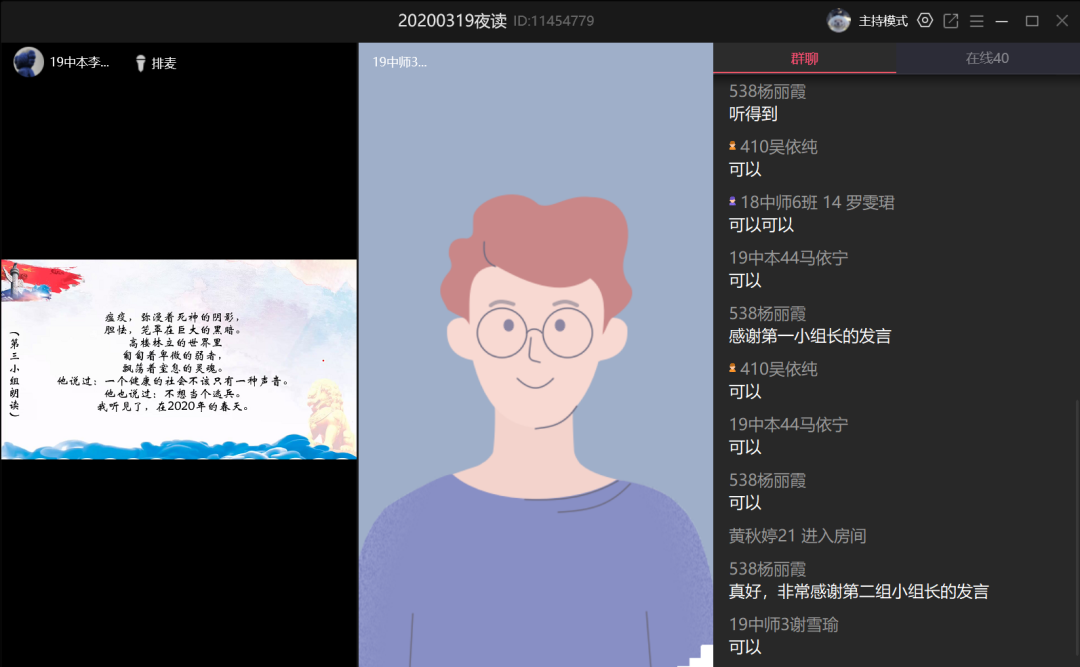Open settings via the hexagon gear icon
Image resolution: width=1080 pixels, height=667 pixels.
point(925,20)
